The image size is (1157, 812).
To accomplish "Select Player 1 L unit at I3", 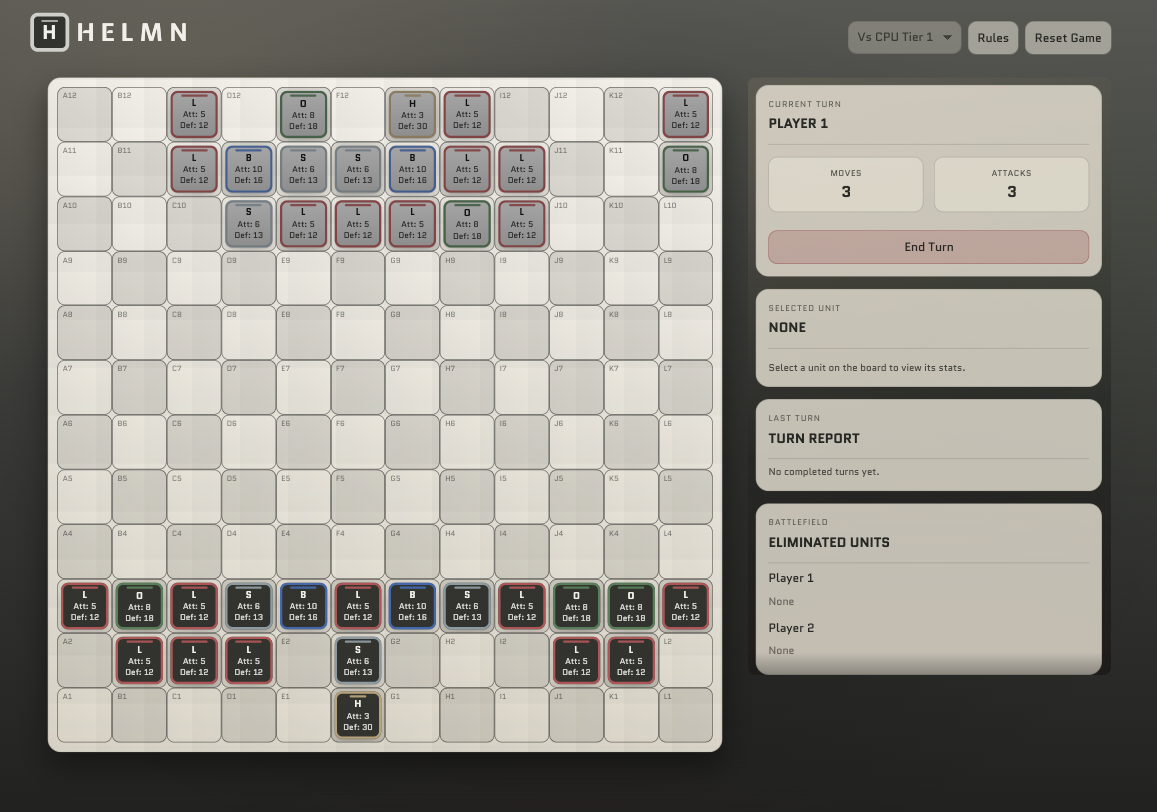I will 522,606.
